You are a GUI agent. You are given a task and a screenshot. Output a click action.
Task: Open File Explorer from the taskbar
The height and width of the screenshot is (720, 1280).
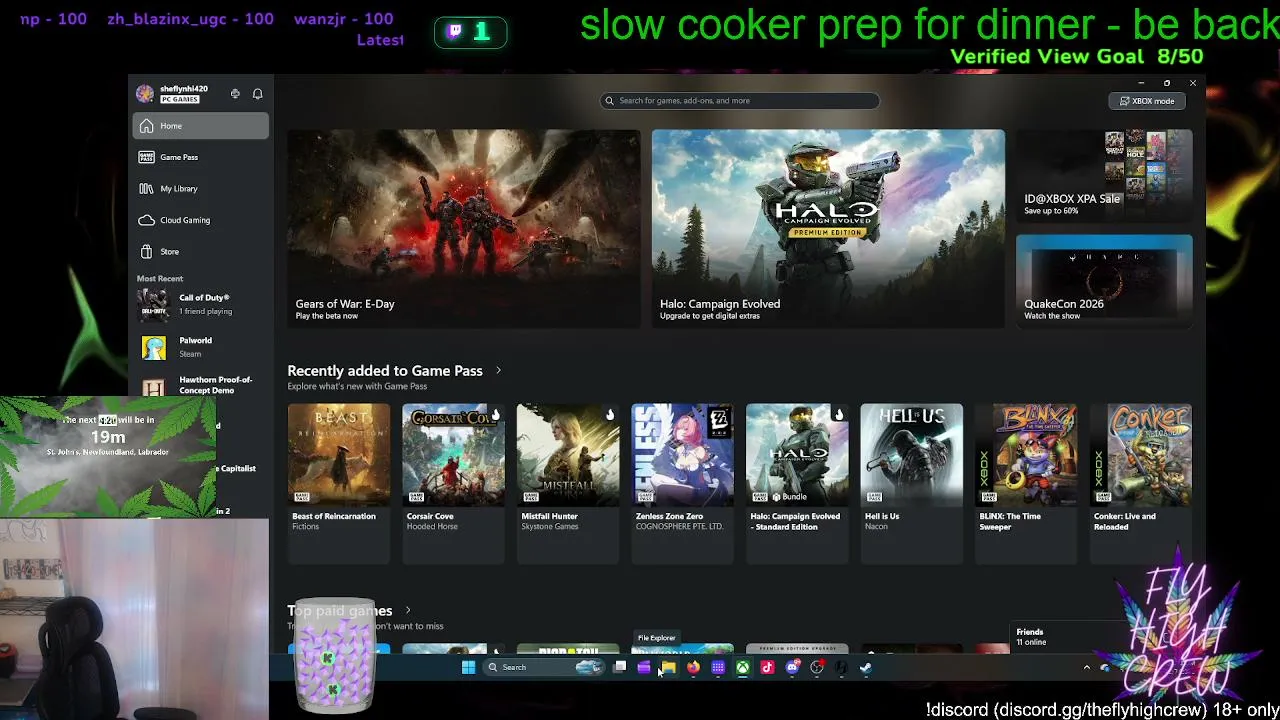668,668
